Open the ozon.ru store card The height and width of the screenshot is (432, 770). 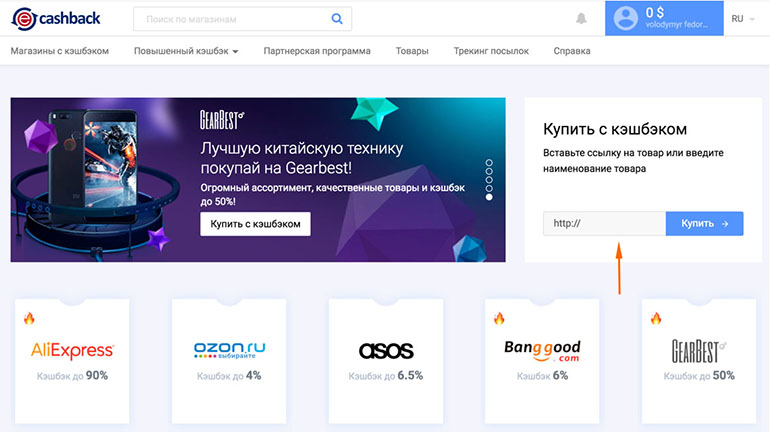pos(229,361)
